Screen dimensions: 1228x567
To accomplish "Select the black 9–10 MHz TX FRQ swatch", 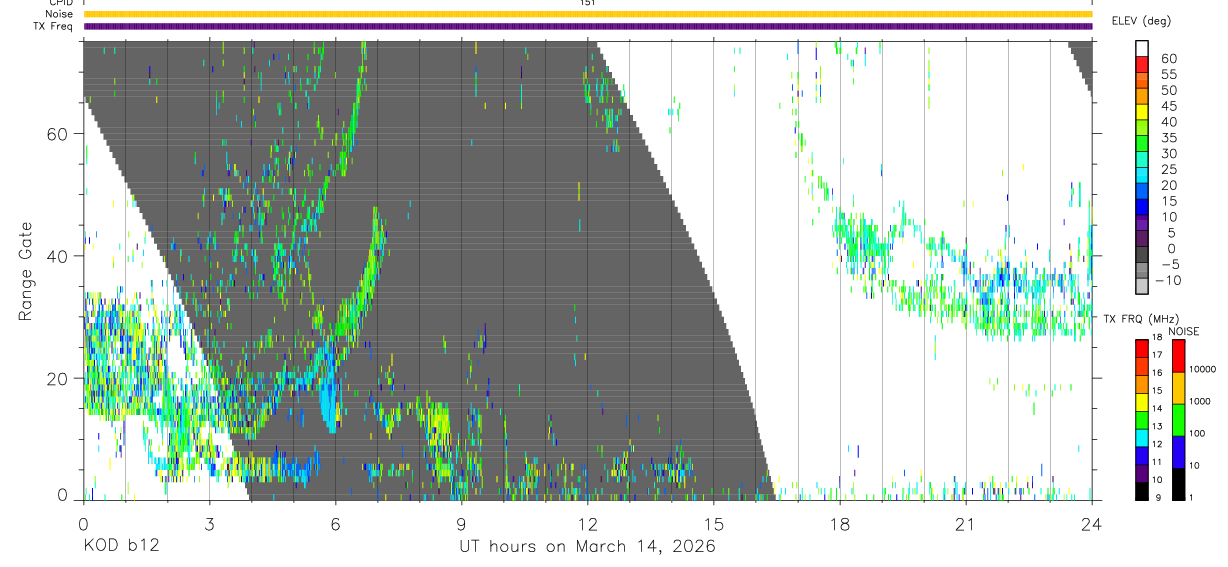I will point(1141,490).
